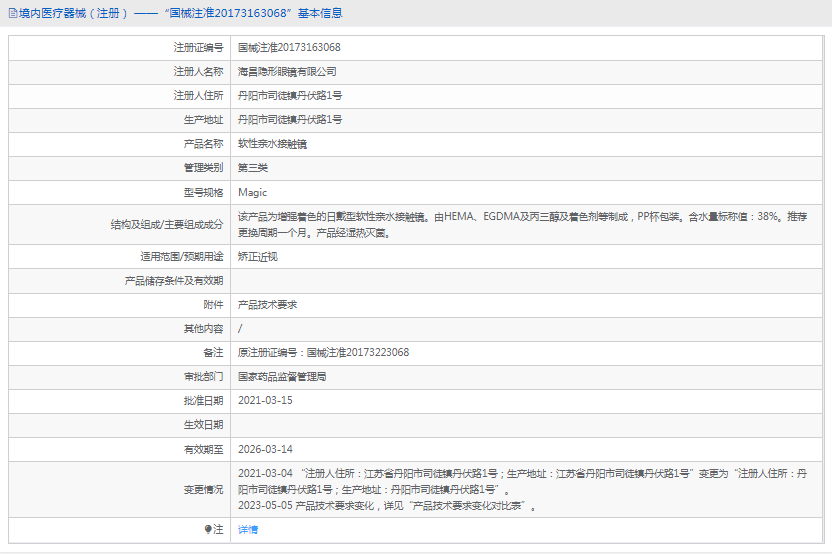The height and width of the screenshot is (554, 832).
Task: Select 丹阳市司徒镇丹伏路1号 in the 注册人住所 row
Action: tap(290, 96)
